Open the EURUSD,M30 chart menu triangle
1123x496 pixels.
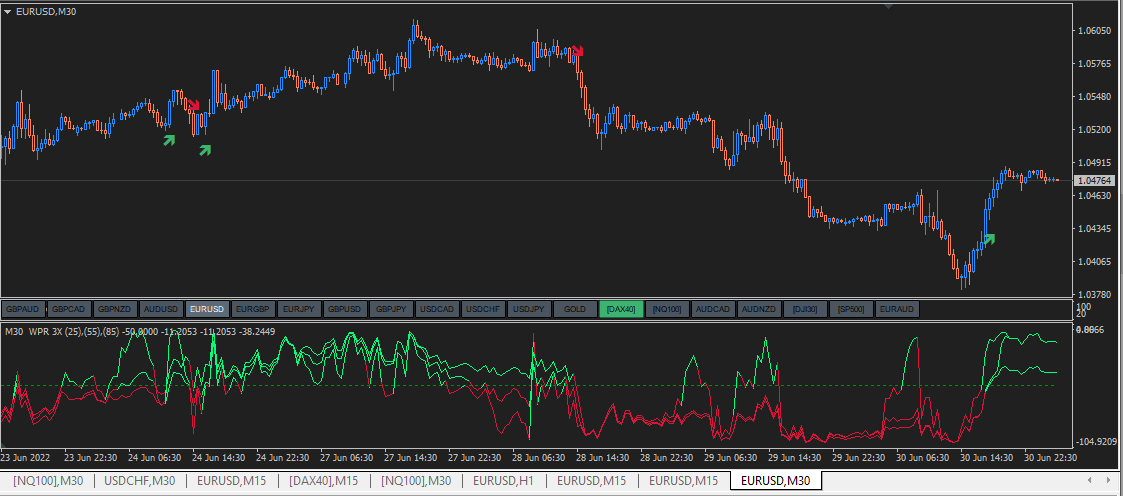click(7, 11)
